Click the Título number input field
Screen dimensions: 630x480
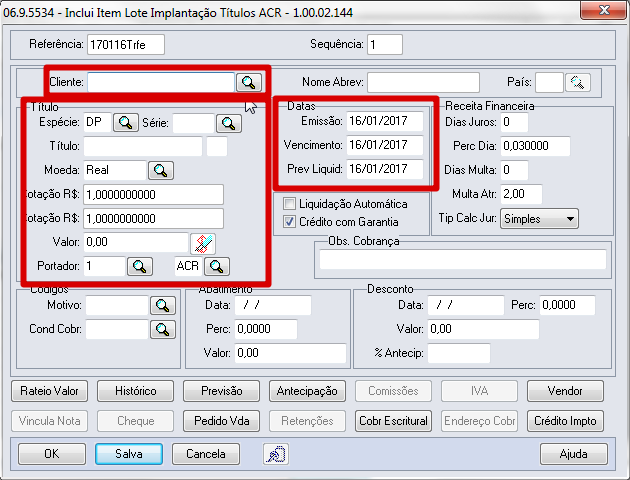(x=143, y=146)
